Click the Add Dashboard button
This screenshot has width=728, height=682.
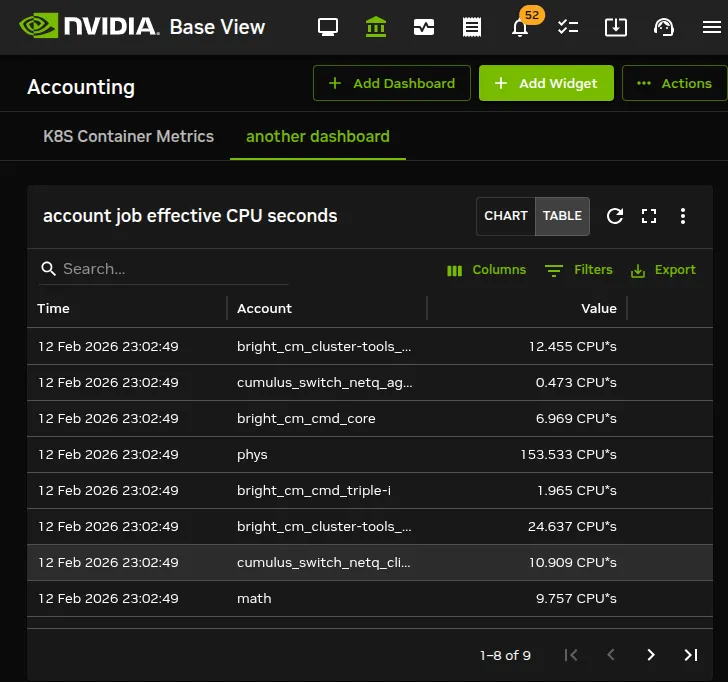(x=392, y=83)
